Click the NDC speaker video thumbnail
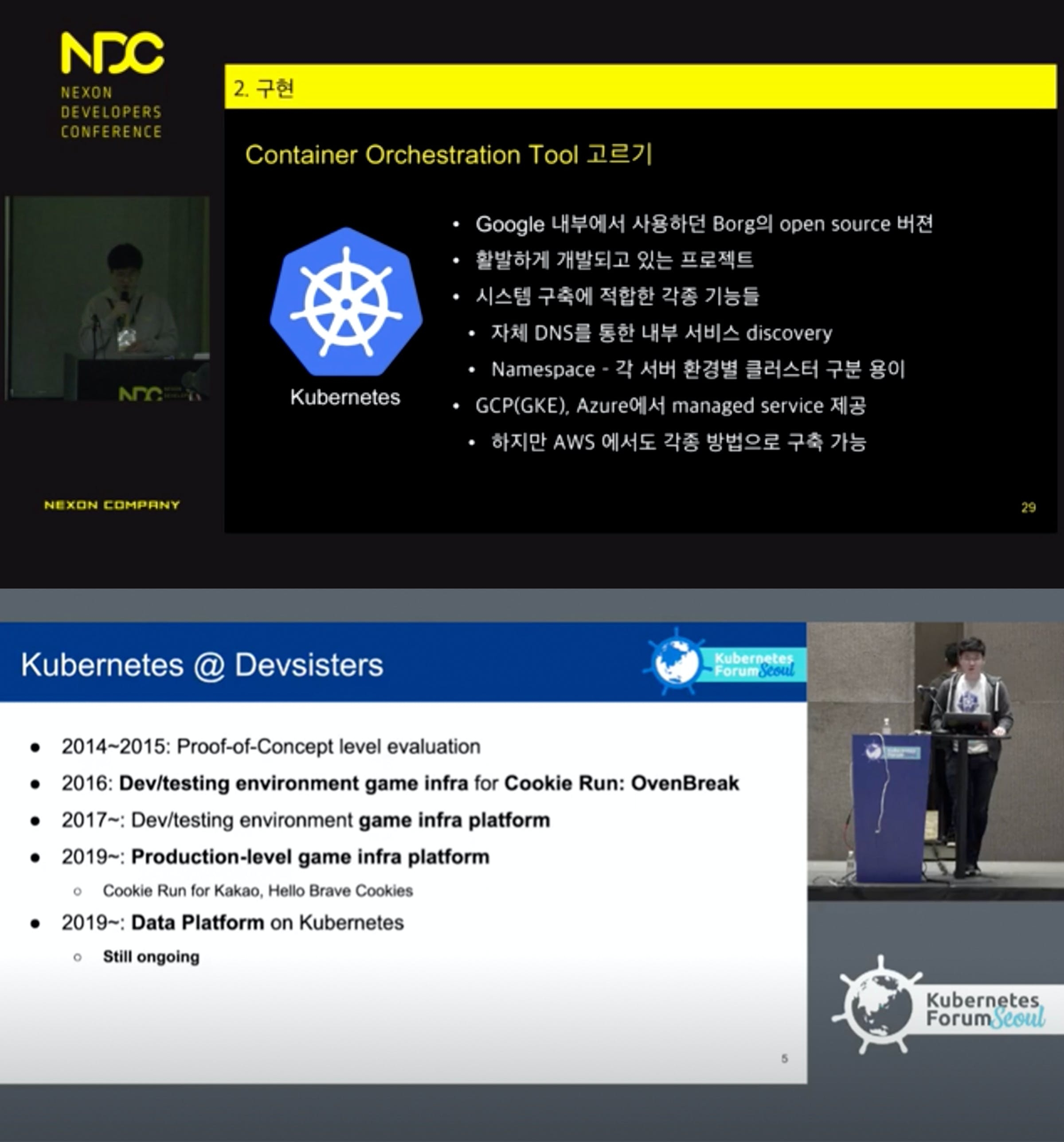The width and height of the screenshot is (1064, 1142). click(x=107, y=298)
